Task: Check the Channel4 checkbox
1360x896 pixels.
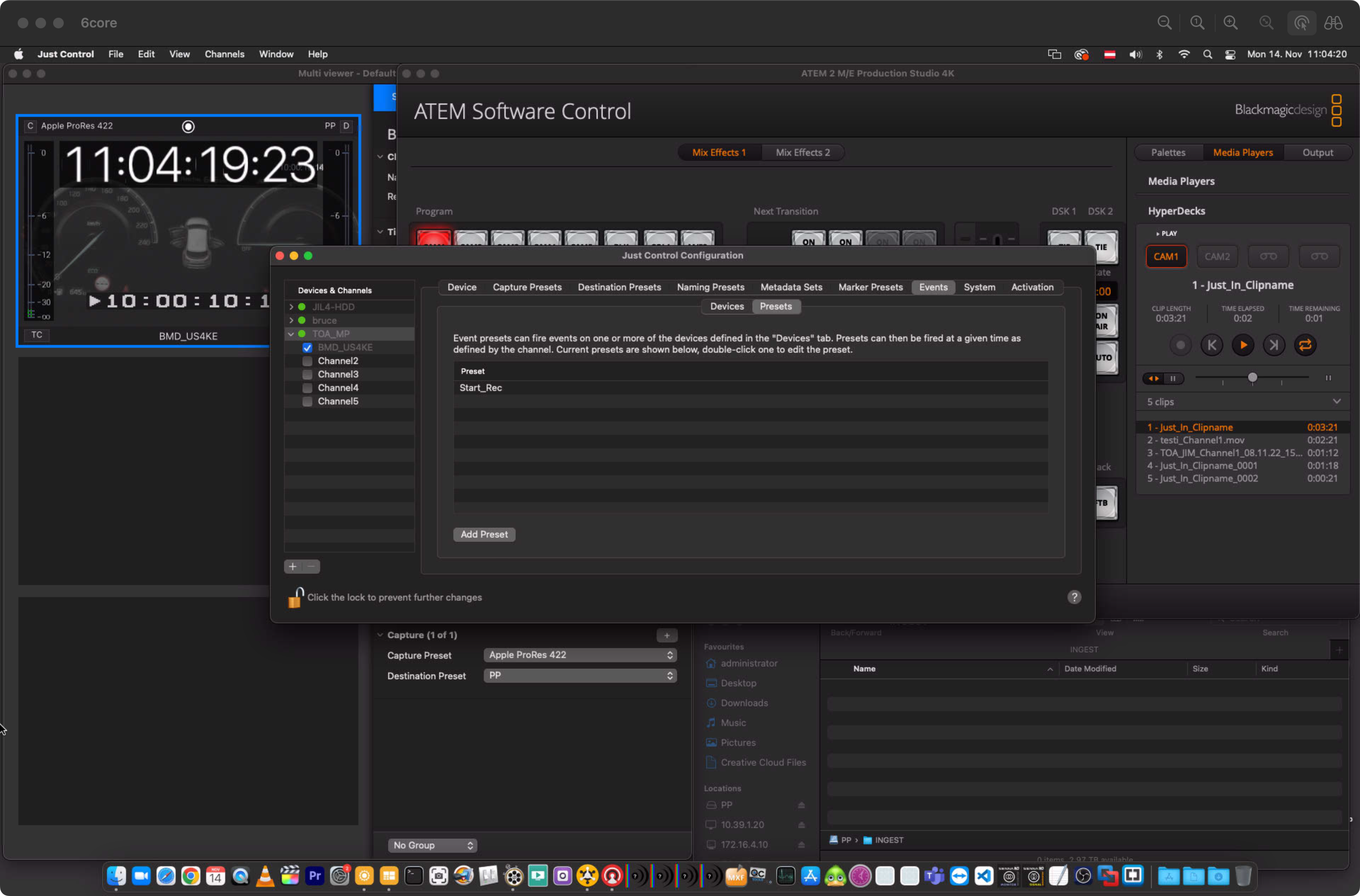Action: 307,388
